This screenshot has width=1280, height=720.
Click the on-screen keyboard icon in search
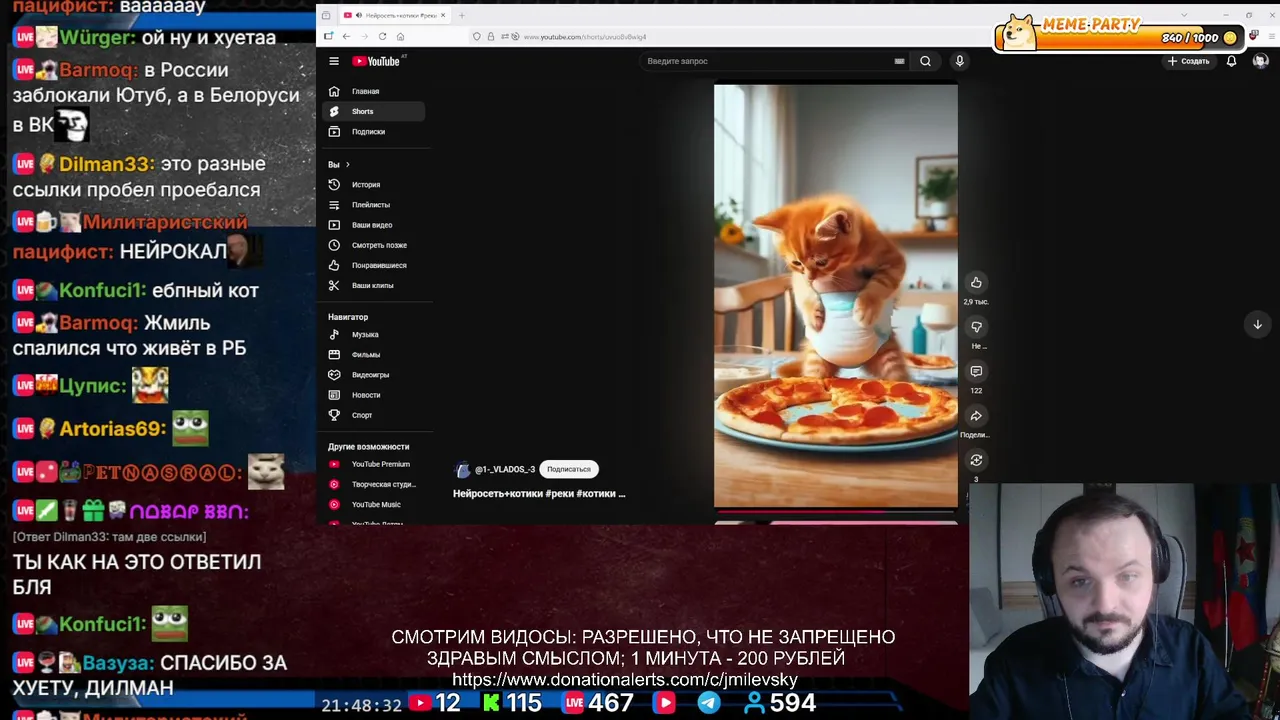click(899, 61)
